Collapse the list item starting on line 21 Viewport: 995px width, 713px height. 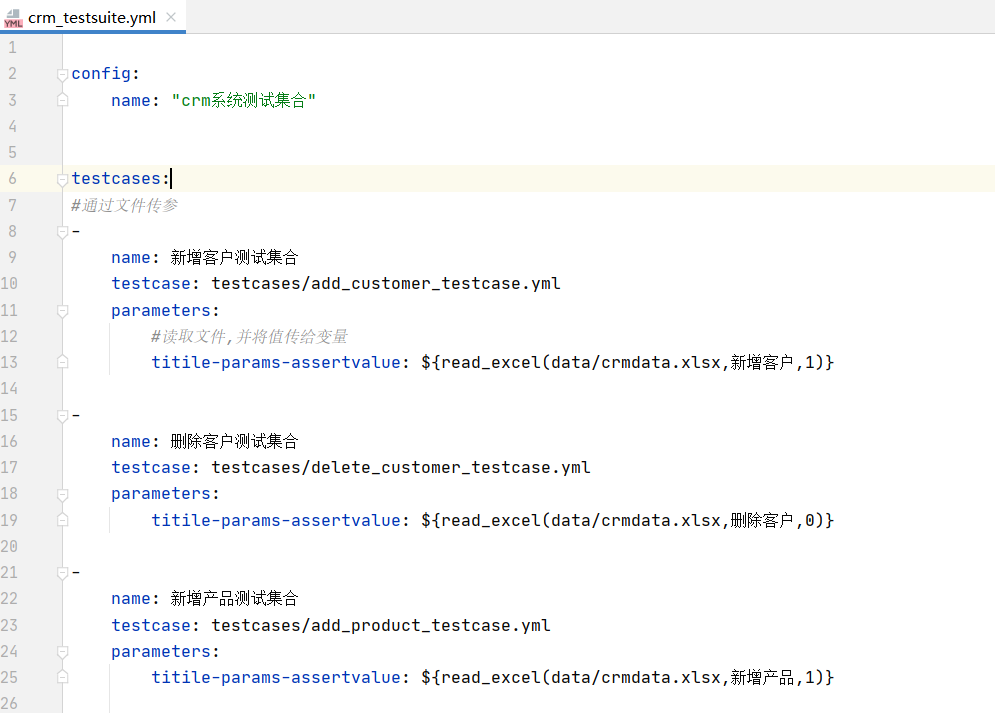63,573
